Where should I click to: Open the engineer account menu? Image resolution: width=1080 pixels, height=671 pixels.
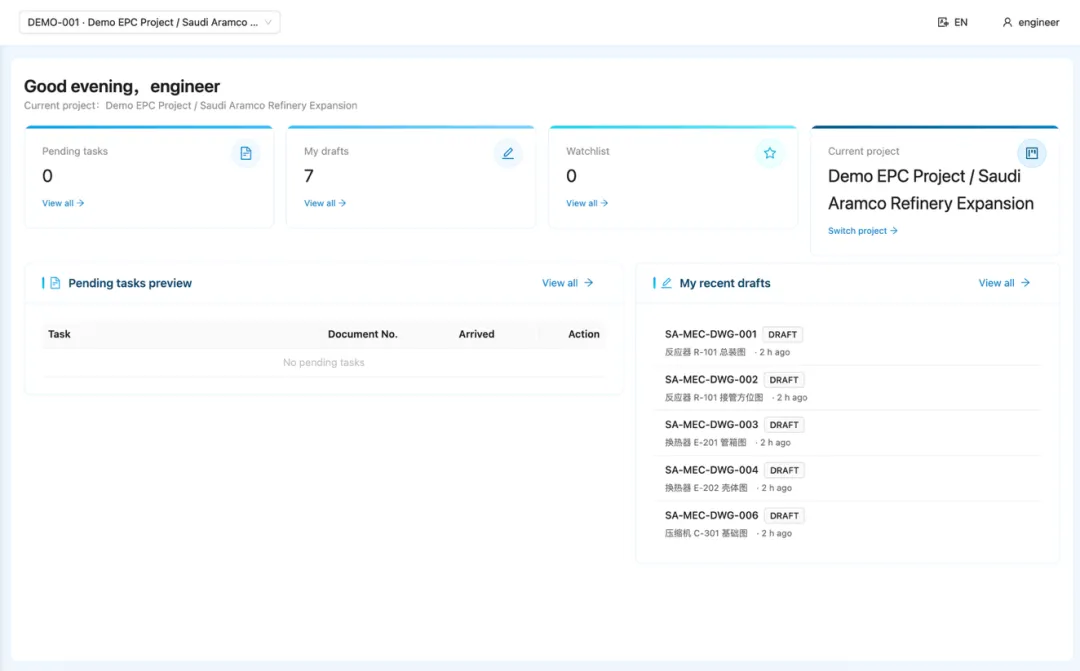pos(1030,22)
